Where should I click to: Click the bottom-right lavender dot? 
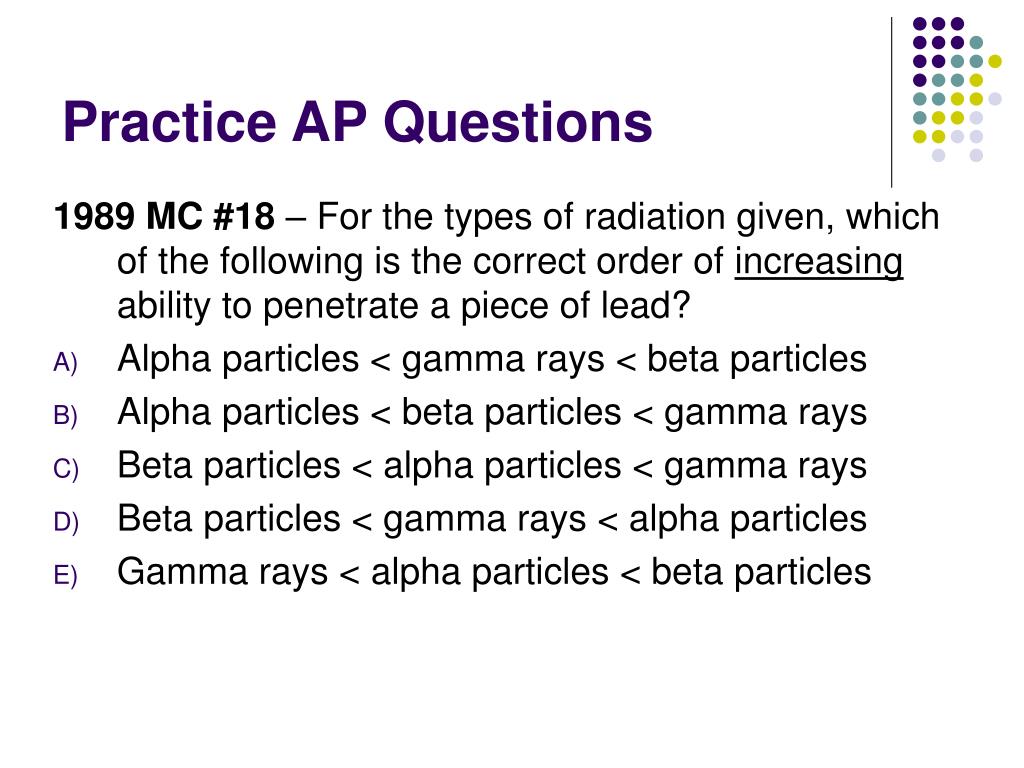(976, 155)
